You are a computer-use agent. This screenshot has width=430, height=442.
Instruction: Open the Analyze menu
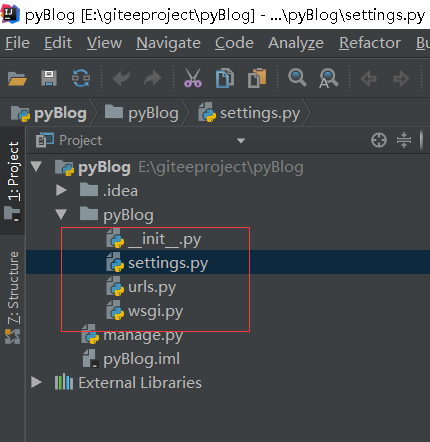(x=296, y=43)
